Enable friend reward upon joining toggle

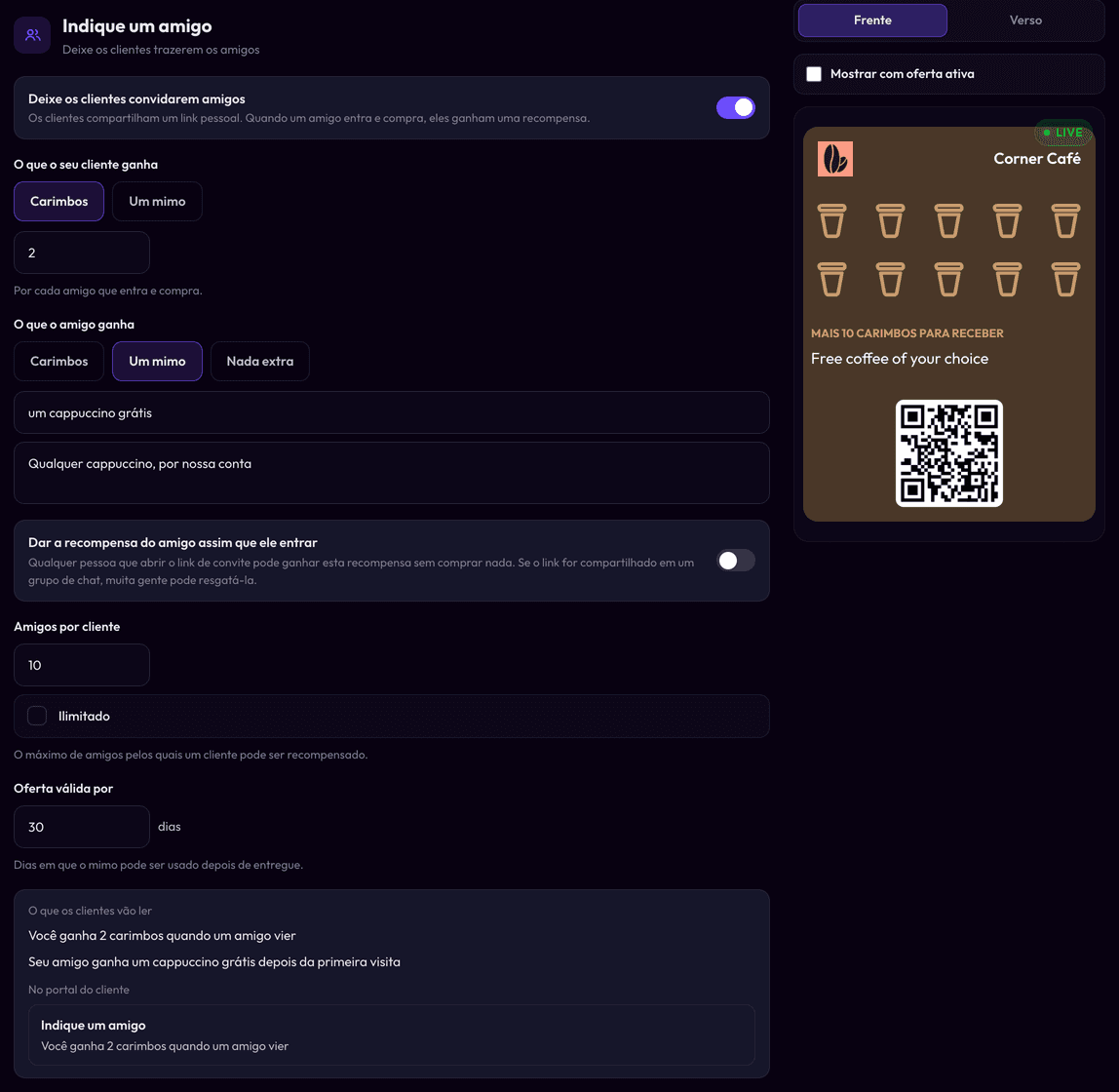coord(736,561)
